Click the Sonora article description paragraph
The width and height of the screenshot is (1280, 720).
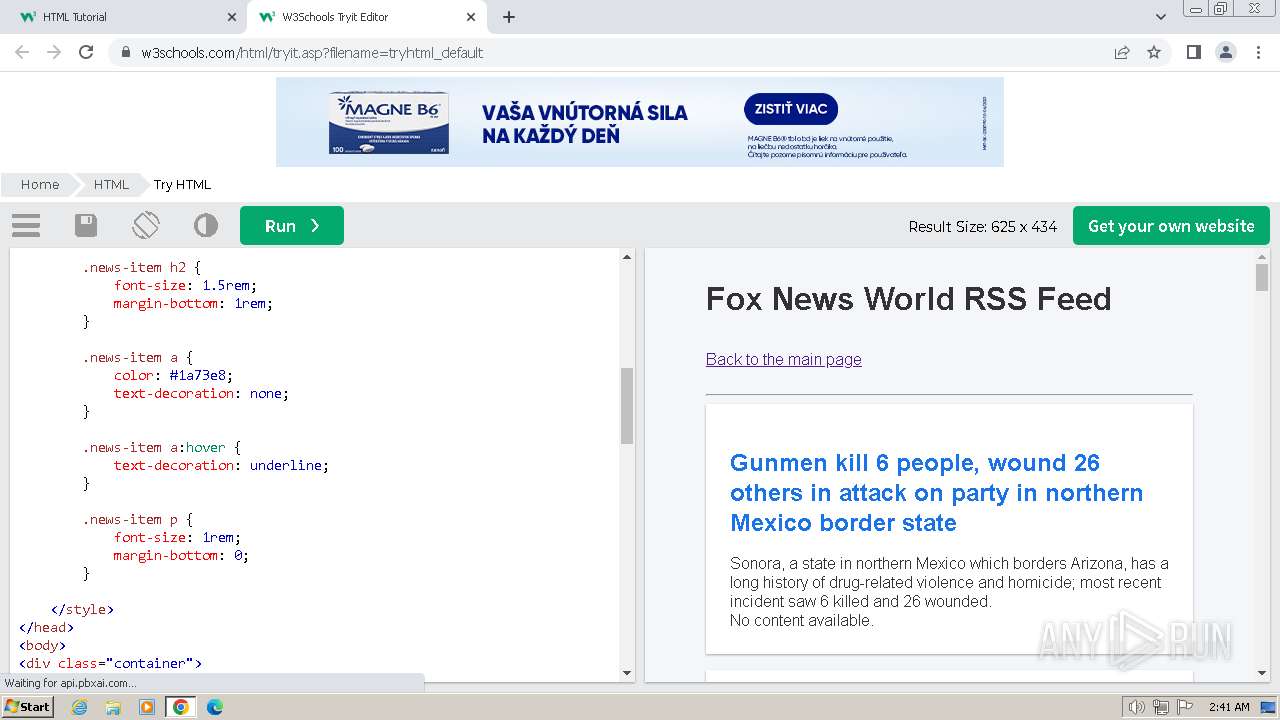point(949,582)
